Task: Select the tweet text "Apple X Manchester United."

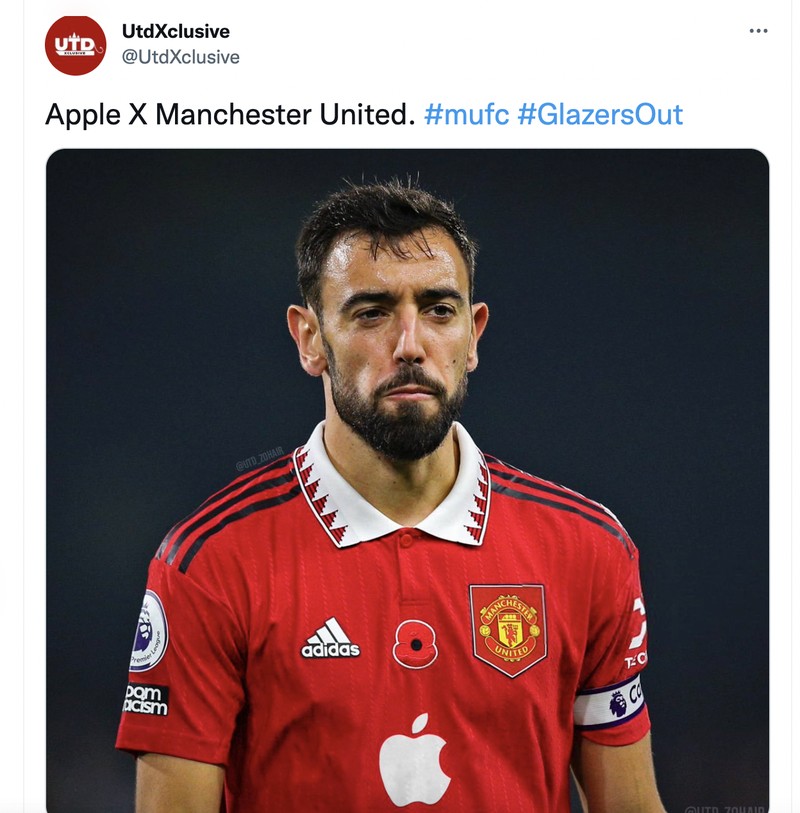Action: [229, 114]
